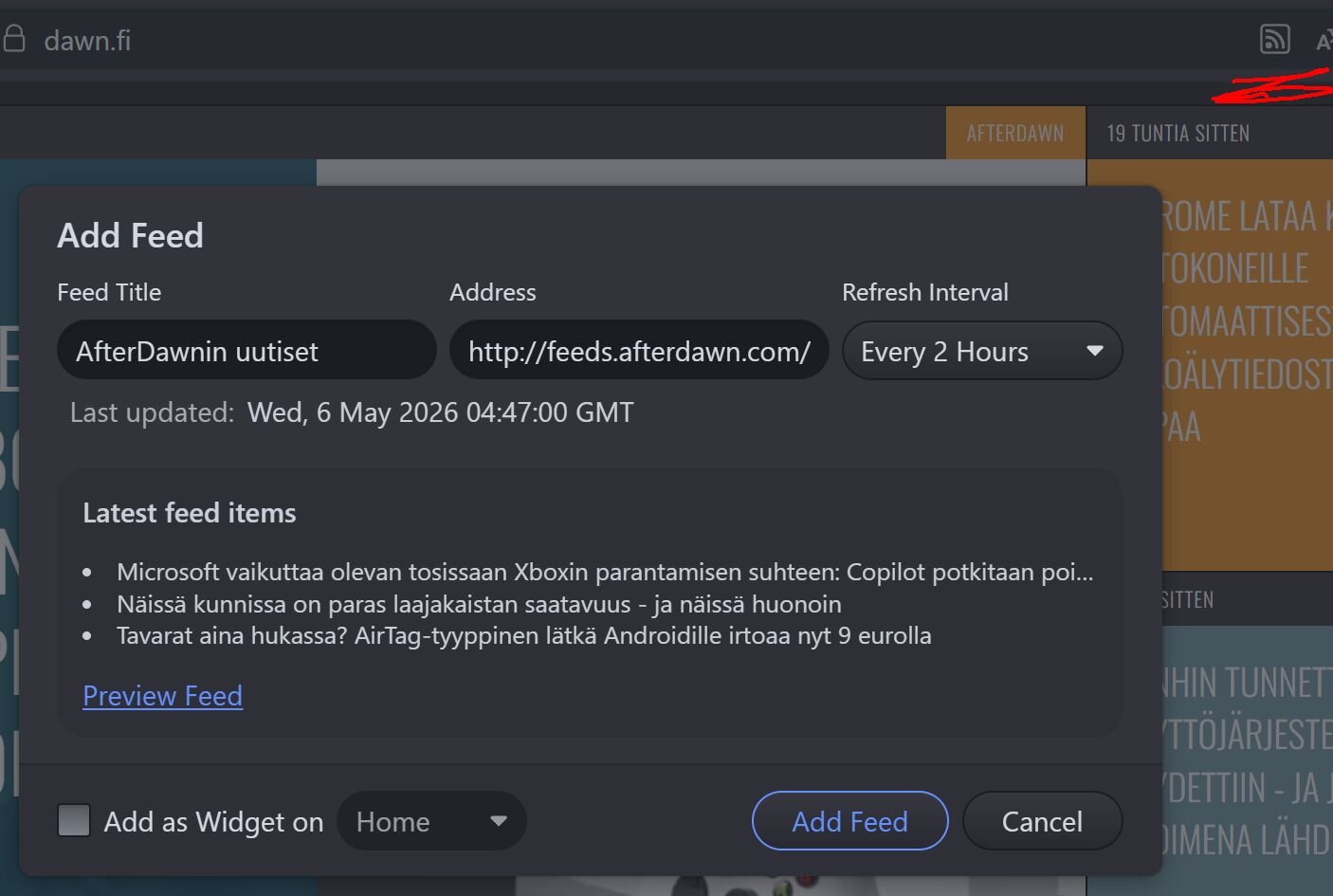
Task: Click the Microsoft Xbox Copilot feed item
Action: click(x=605, y=572)
